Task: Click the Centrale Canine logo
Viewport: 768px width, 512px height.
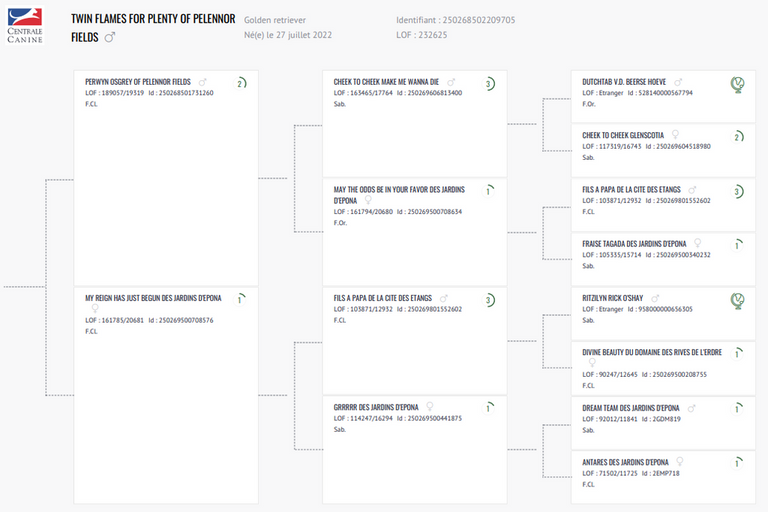Action: tap(25, 26)
